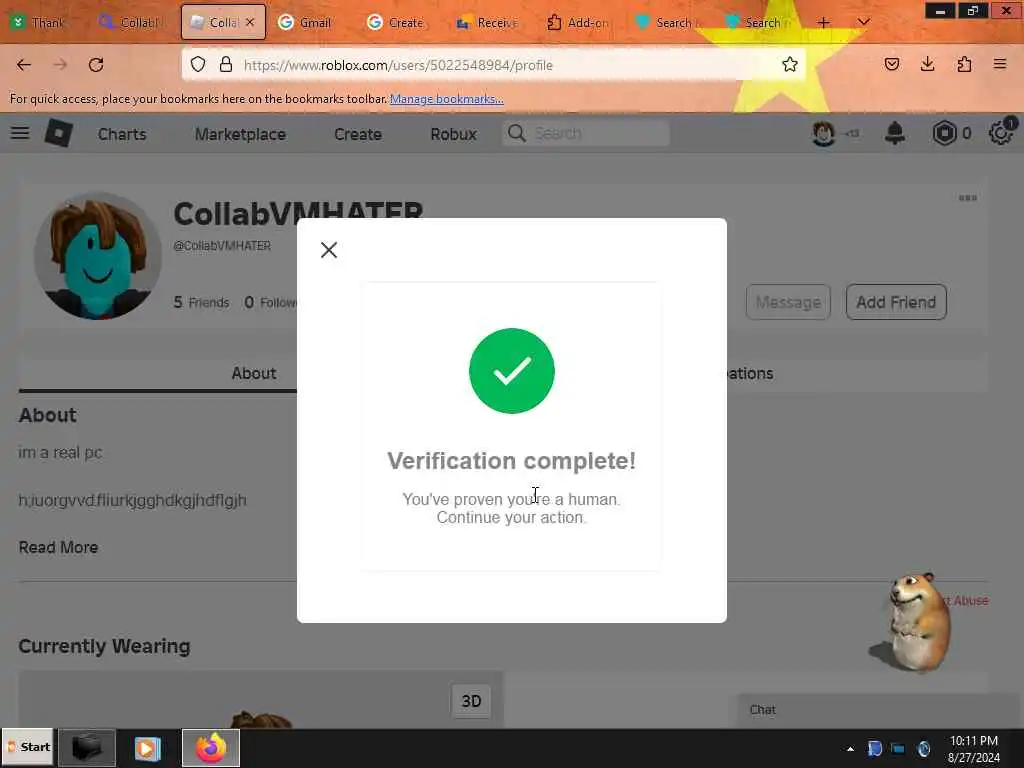
Task: Open the extensions puzzle icon
Action: (964, 64)
